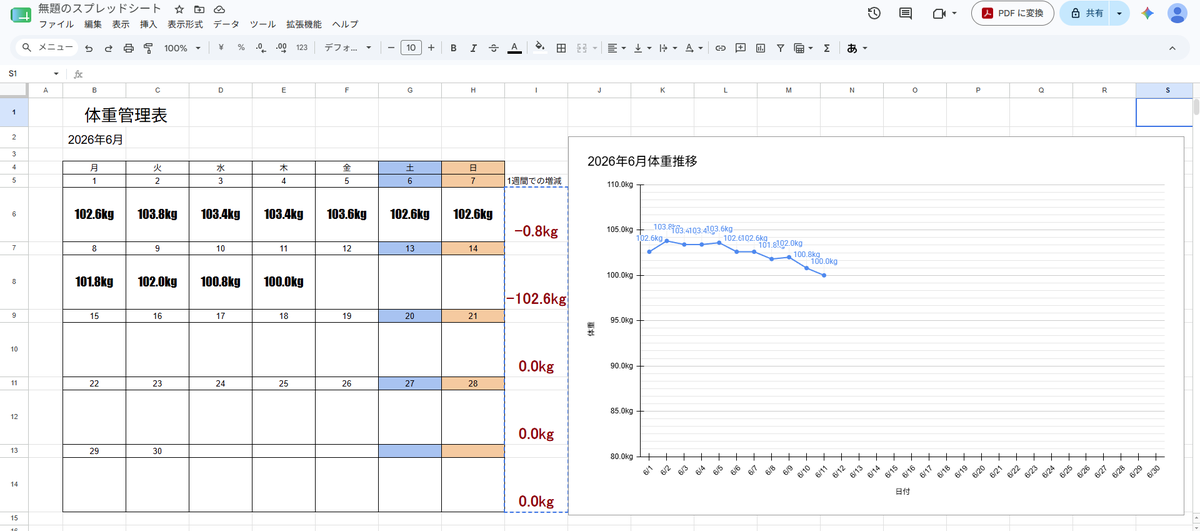
Task: Increase font size with plus button
Action: pos(430,47)
